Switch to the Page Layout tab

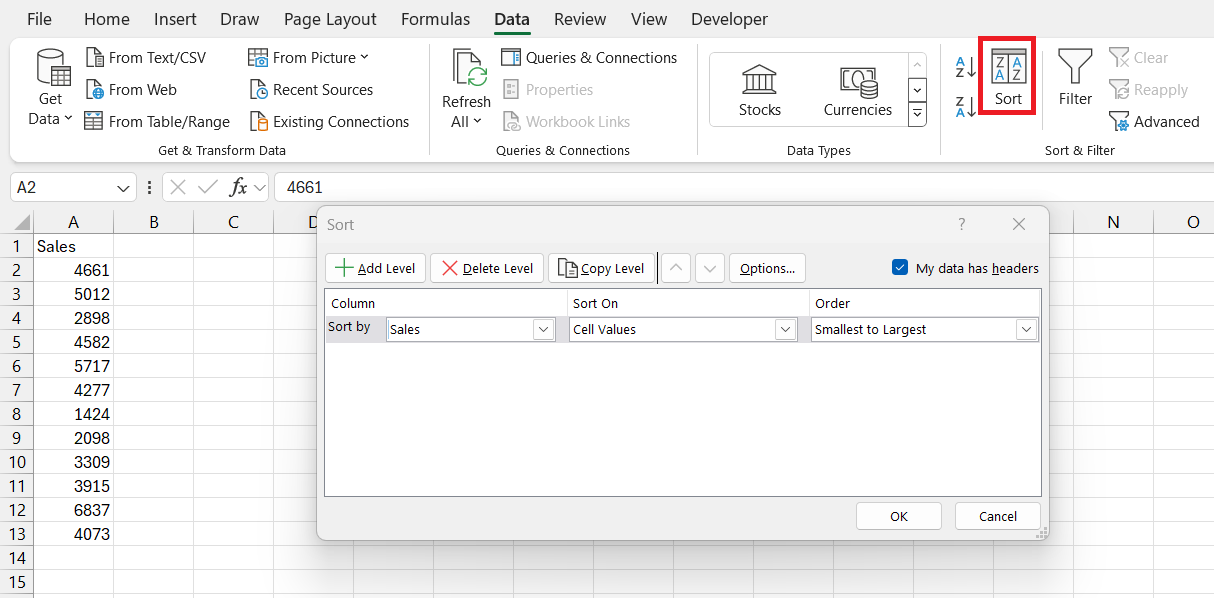tap(330, 19)
